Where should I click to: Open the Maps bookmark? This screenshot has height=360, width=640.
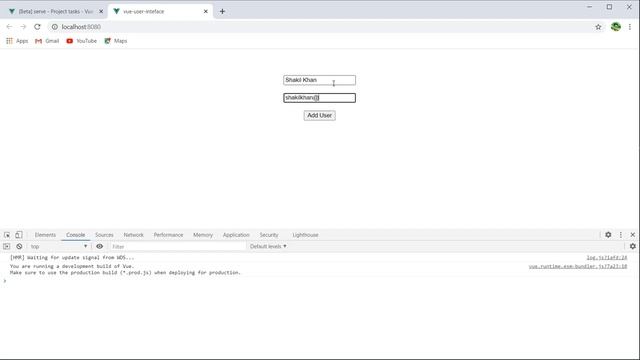tap(116, 41)
